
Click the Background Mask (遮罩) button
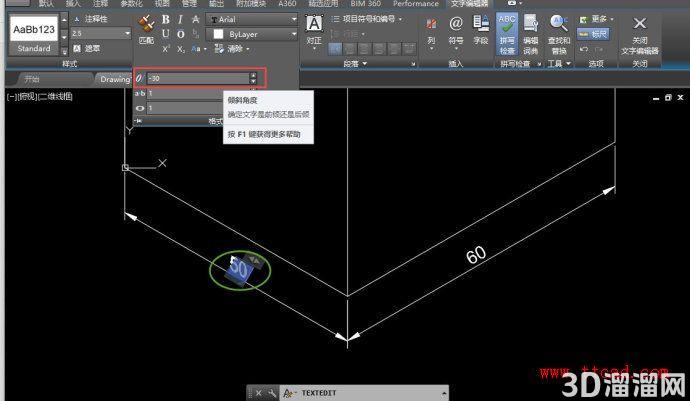[87, 48]
